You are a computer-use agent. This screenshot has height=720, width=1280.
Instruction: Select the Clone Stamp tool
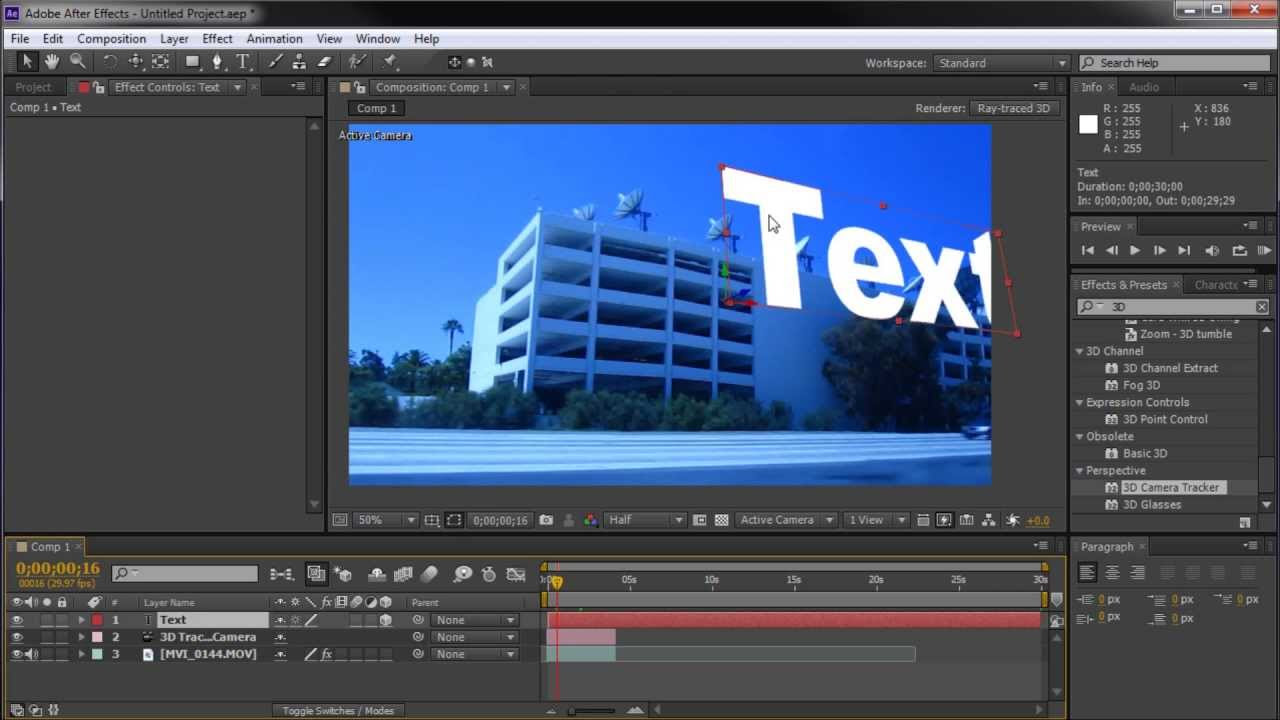pos(299,62)
